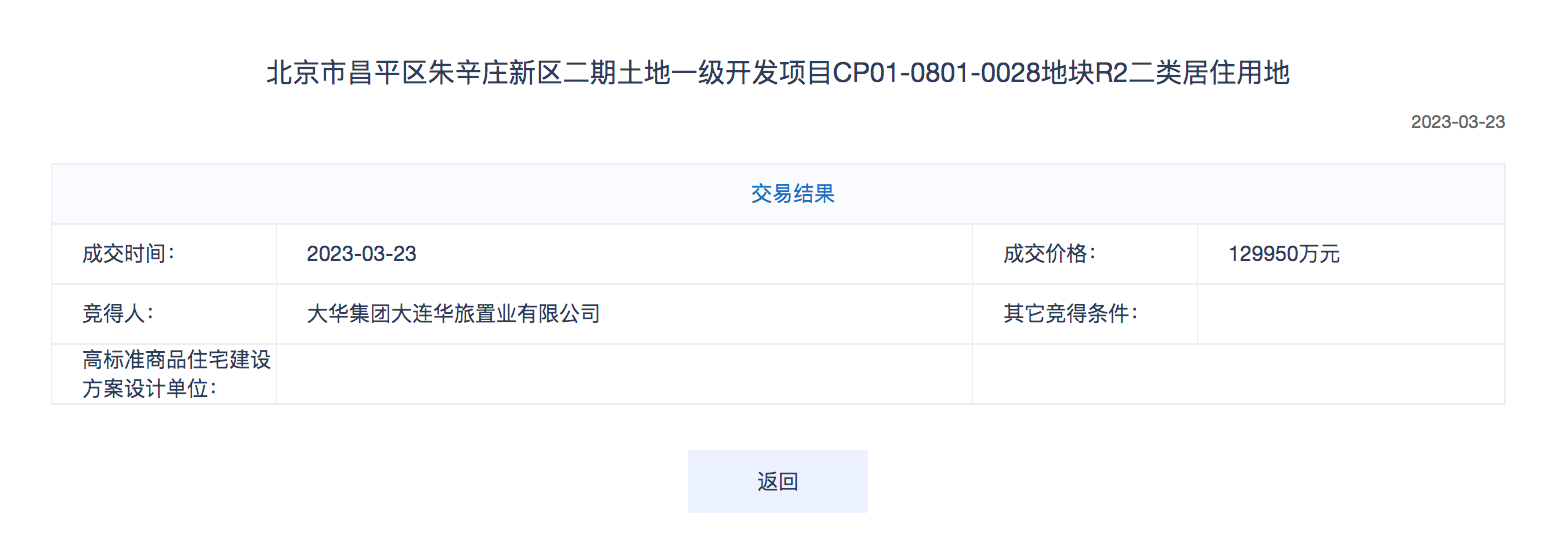The width and height of the screenshot is (1552, 556).
Task: Click the 成交时间 value 2023-03-23
Action: click(361, 254)
